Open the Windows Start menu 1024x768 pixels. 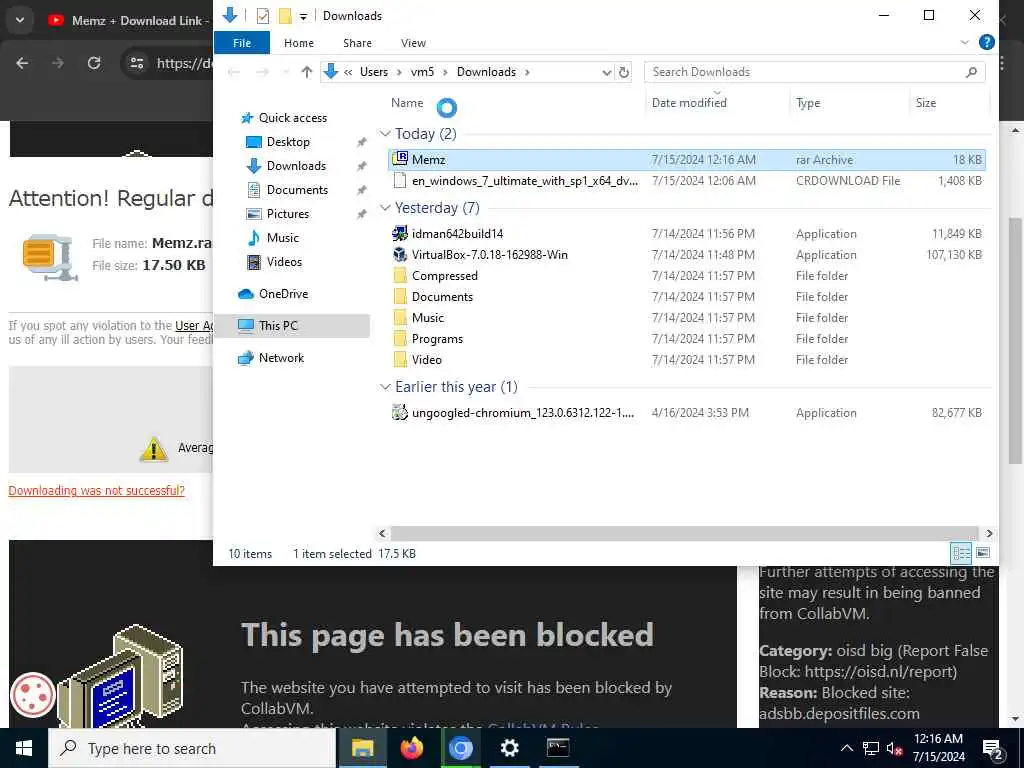[24, 748]
